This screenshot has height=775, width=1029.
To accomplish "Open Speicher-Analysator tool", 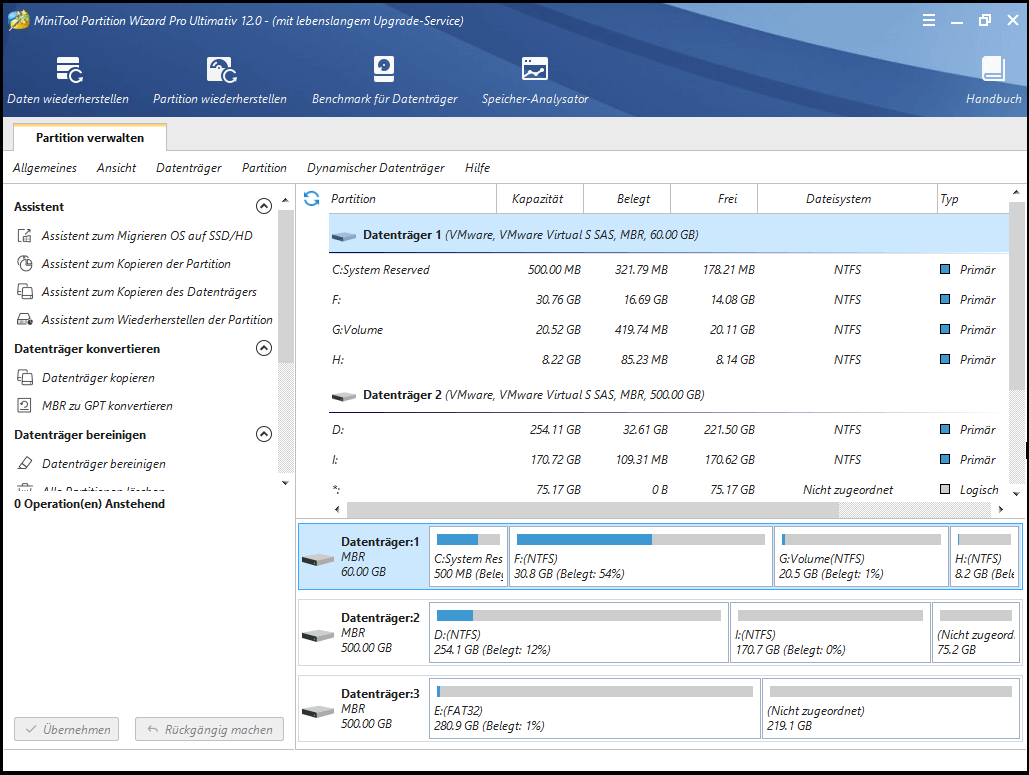I will tap(535, 80).
